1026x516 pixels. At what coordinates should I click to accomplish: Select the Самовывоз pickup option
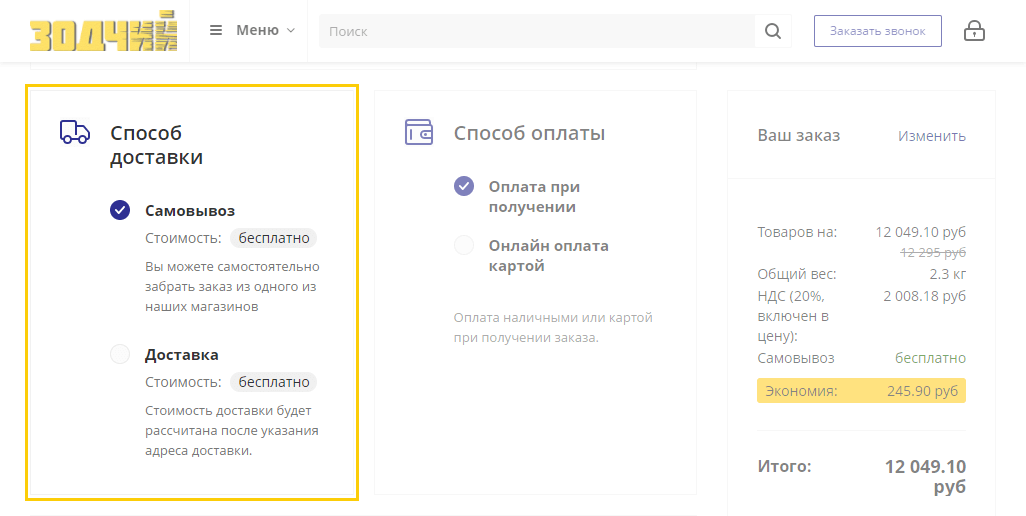coord(120,210)
